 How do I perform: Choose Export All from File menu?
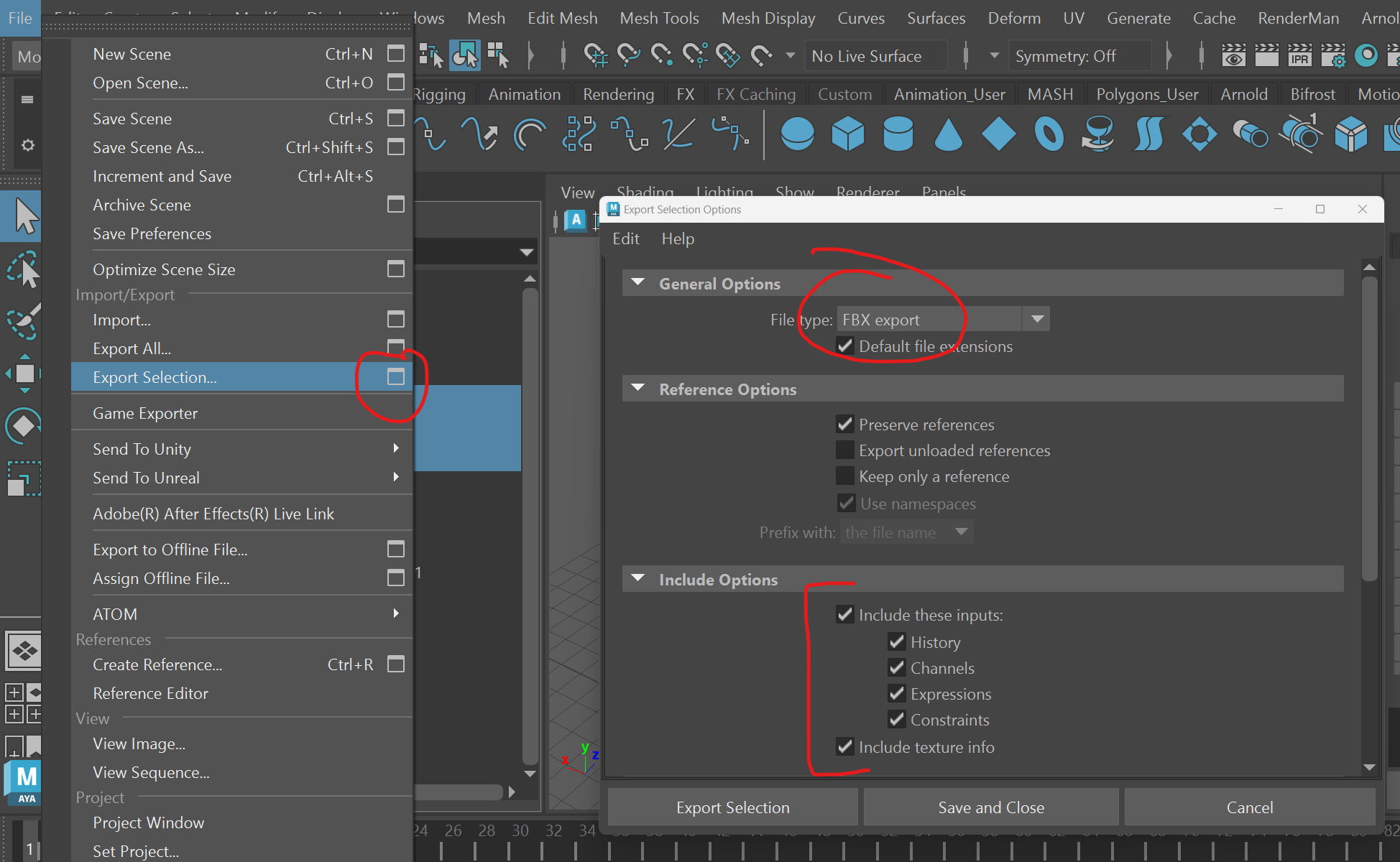132,348
